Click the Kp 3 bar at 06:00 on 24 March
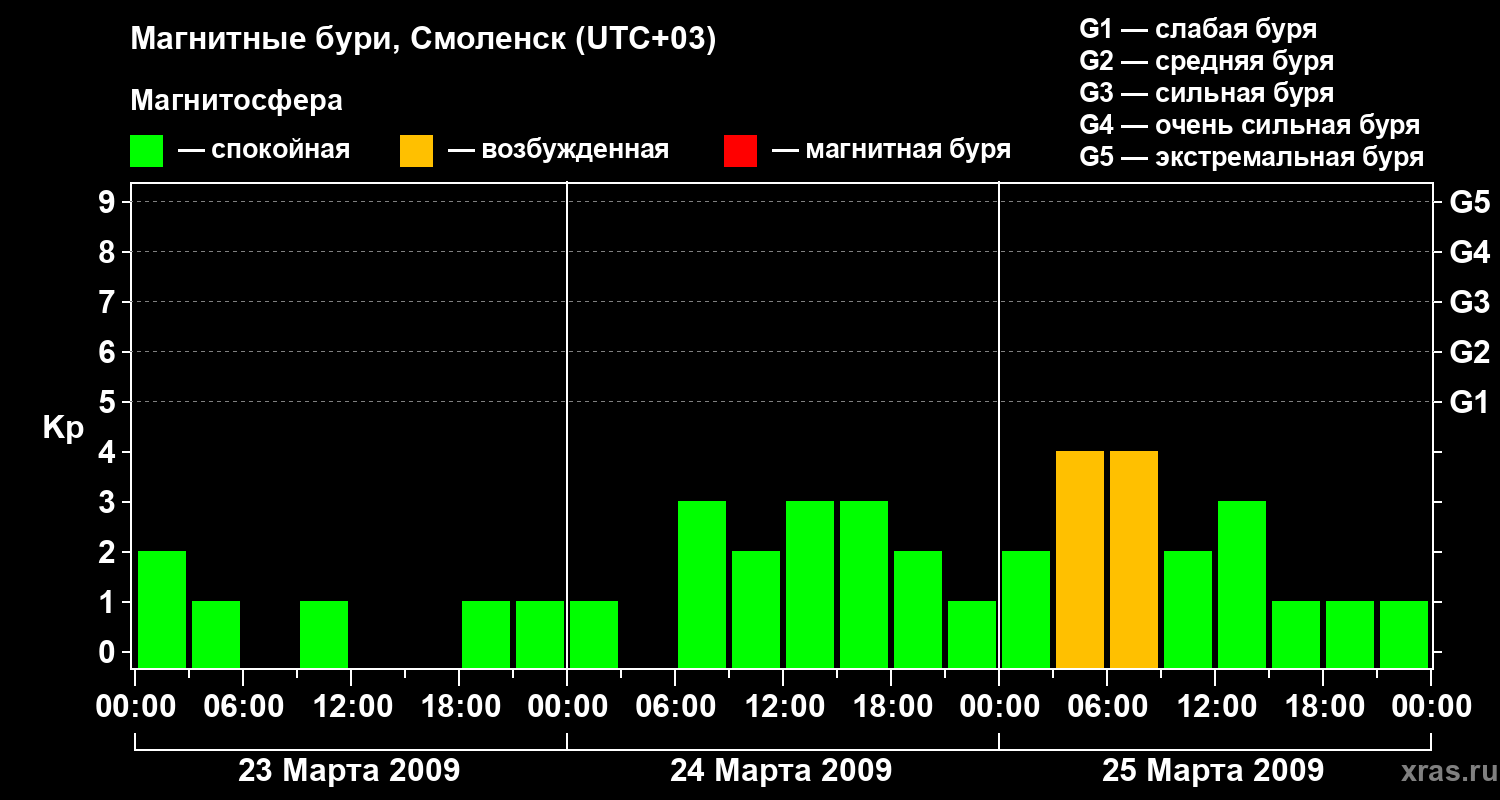 tap(702, 584)
